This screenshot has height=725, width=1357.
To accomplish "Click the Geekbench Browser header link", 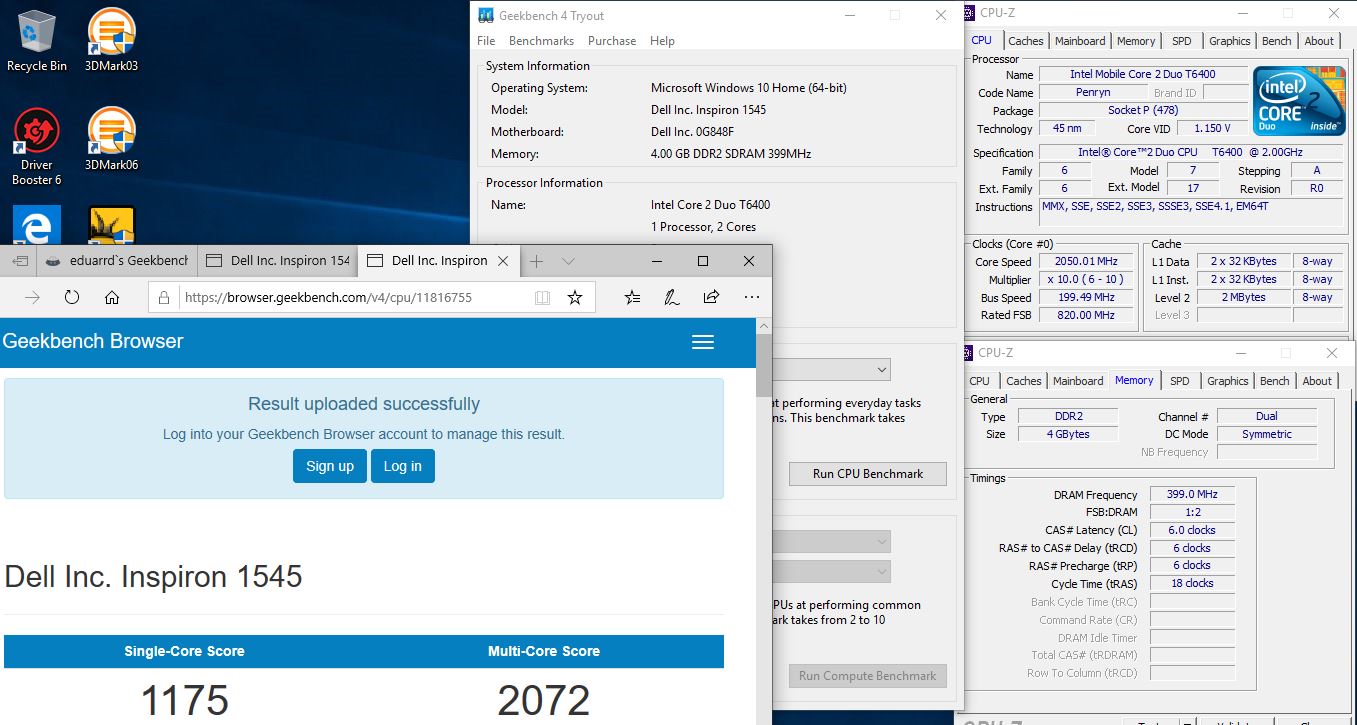I will [93, 341].
